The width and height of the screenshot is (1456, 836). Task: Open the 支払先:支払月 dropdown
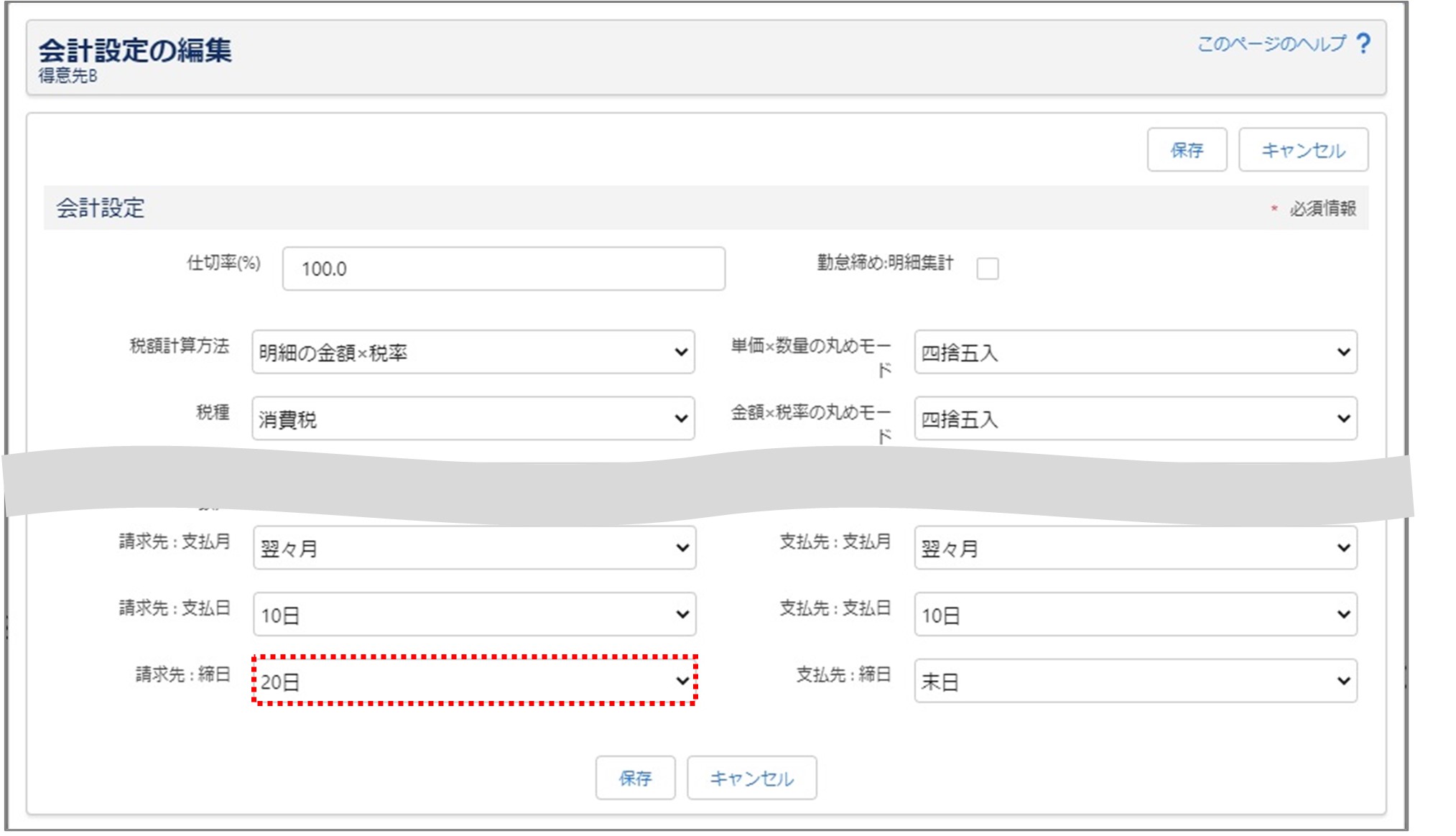(1135, 548)
